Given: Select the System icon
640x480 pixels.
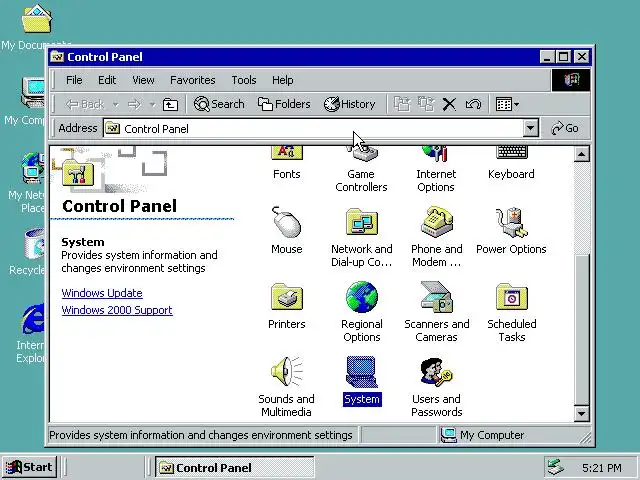Looking at the screenshot, I should (362, 381).
